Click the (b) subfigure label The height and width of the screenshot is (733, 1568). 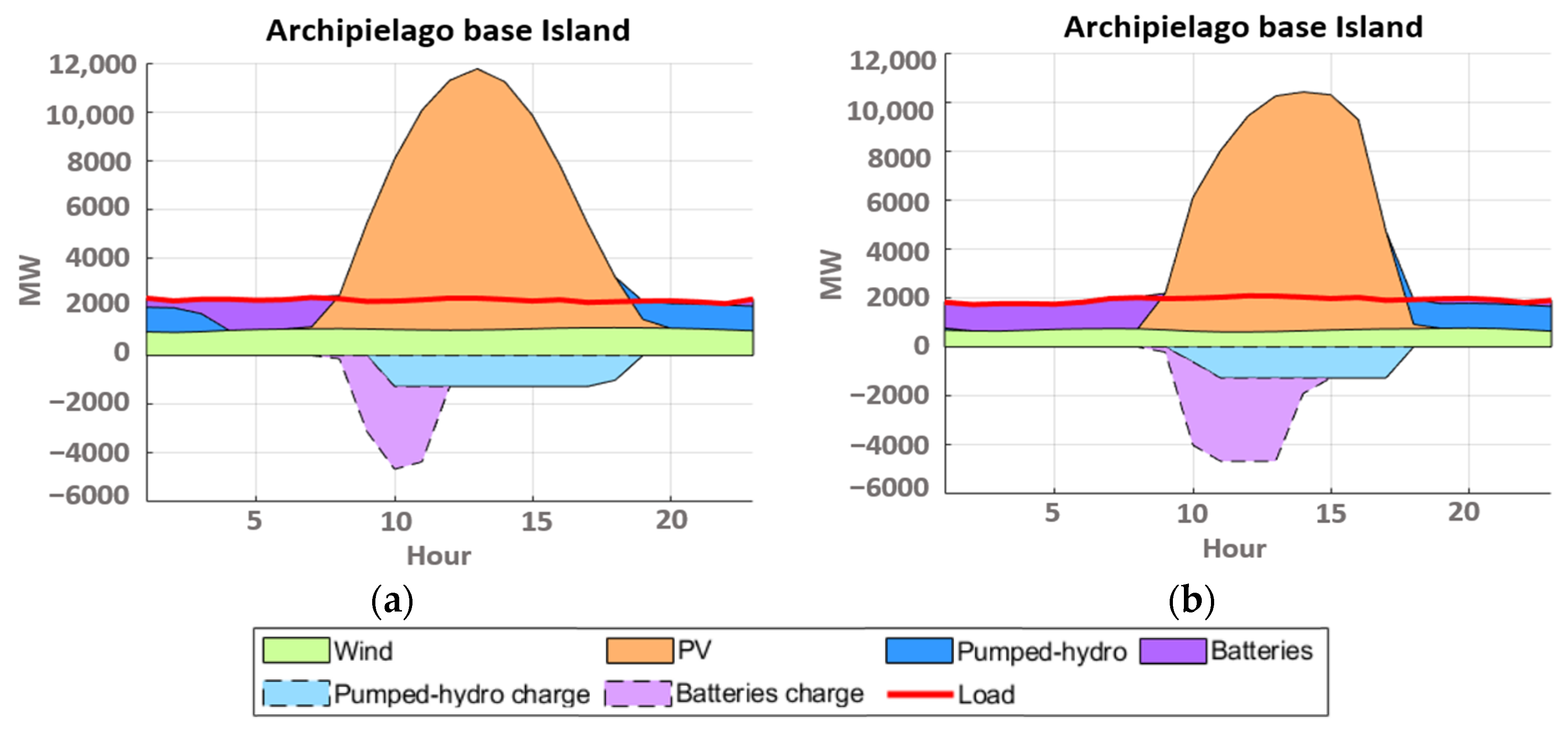(1191, 601)
